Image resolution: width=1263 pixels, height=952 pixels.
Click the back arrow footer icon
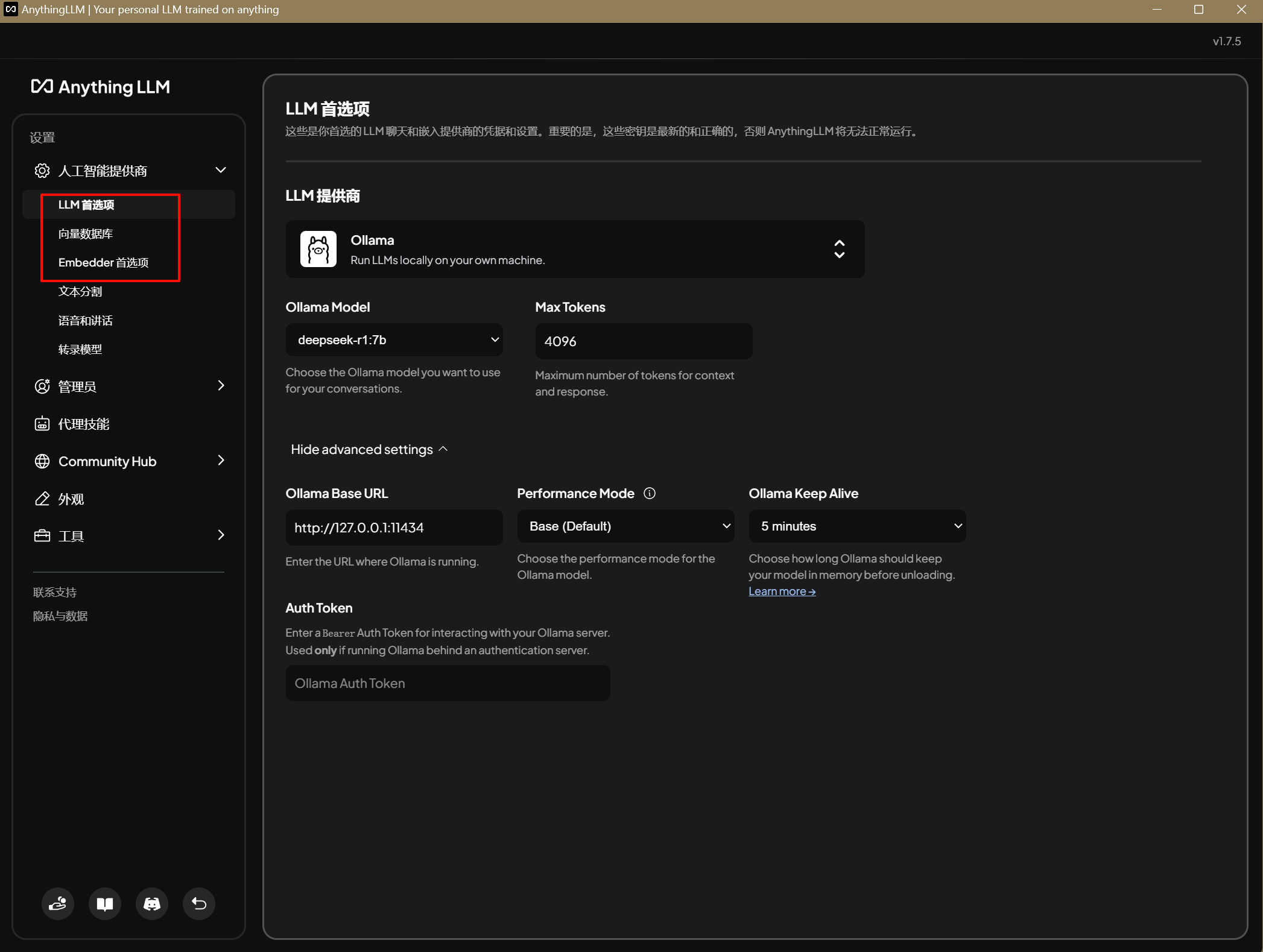[199, 903]
